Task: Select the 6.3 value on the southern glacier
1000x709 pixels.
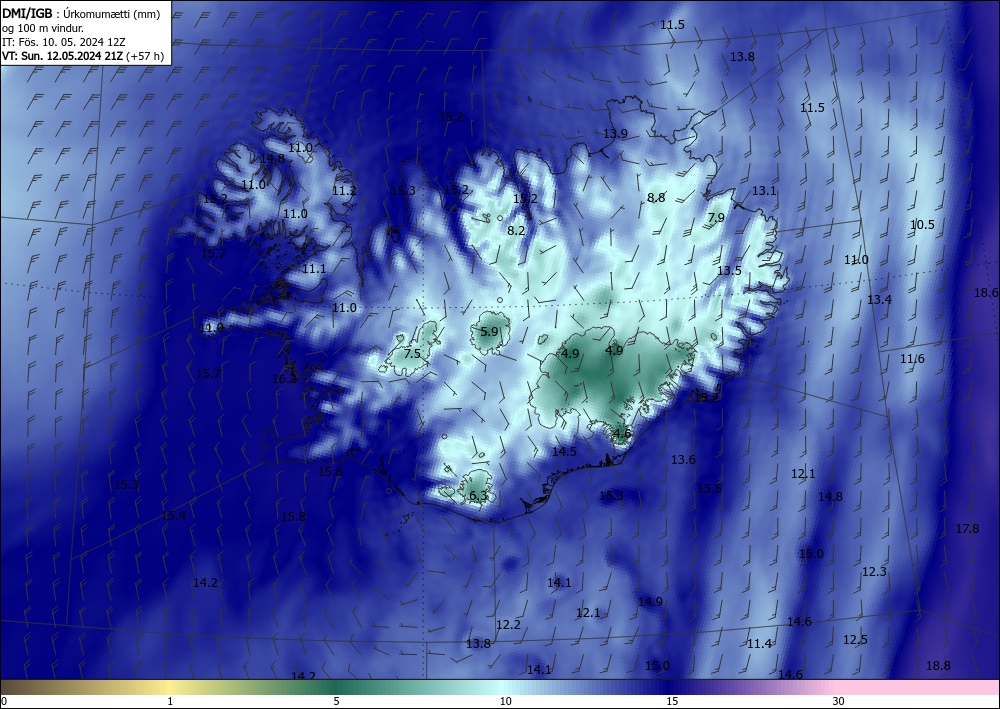Action: pos(478,495)
